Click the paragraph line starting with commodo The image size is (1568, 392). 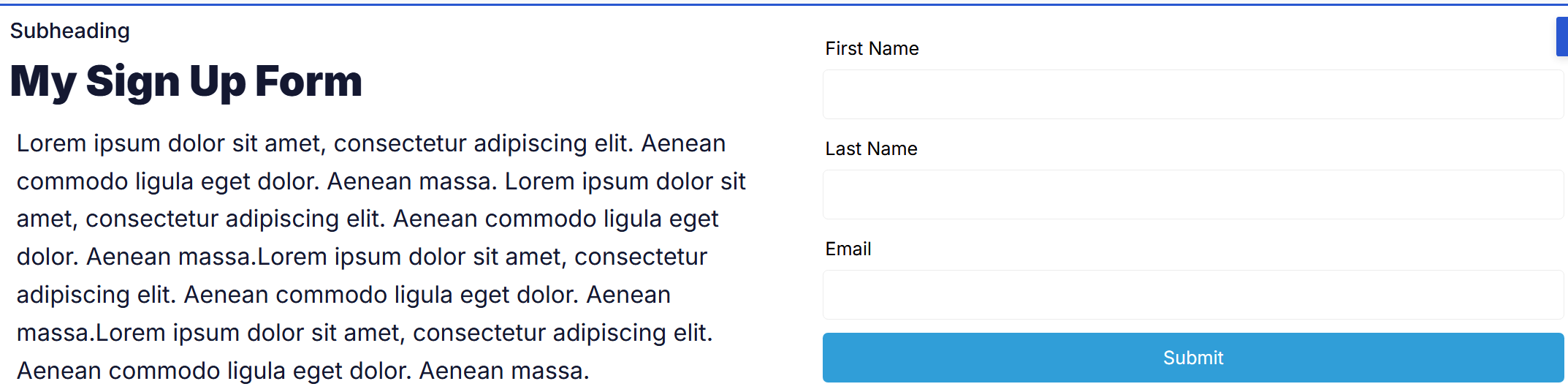[381, 181]
